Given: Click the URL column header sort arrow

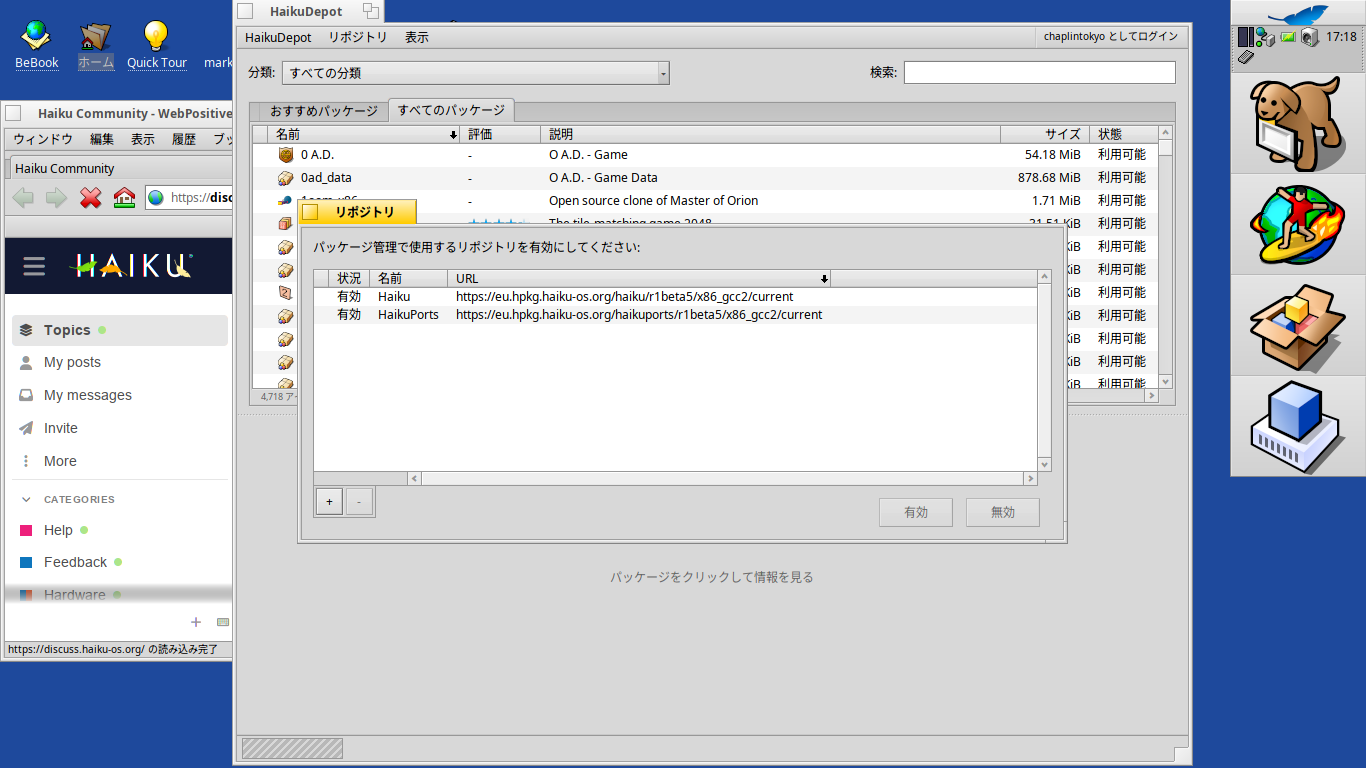Looking at the screenshot, I should pyautogui.click(x=824, y=279).
